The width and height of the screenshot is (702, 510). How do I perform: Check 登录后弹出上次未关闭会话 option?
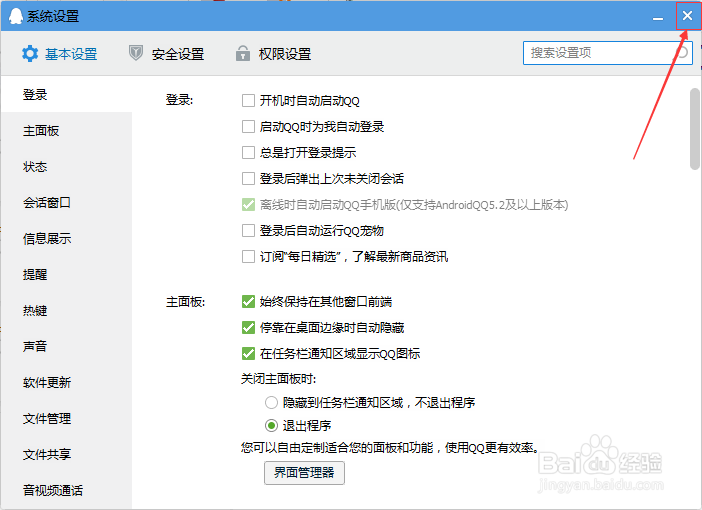[x=248, y=178]
